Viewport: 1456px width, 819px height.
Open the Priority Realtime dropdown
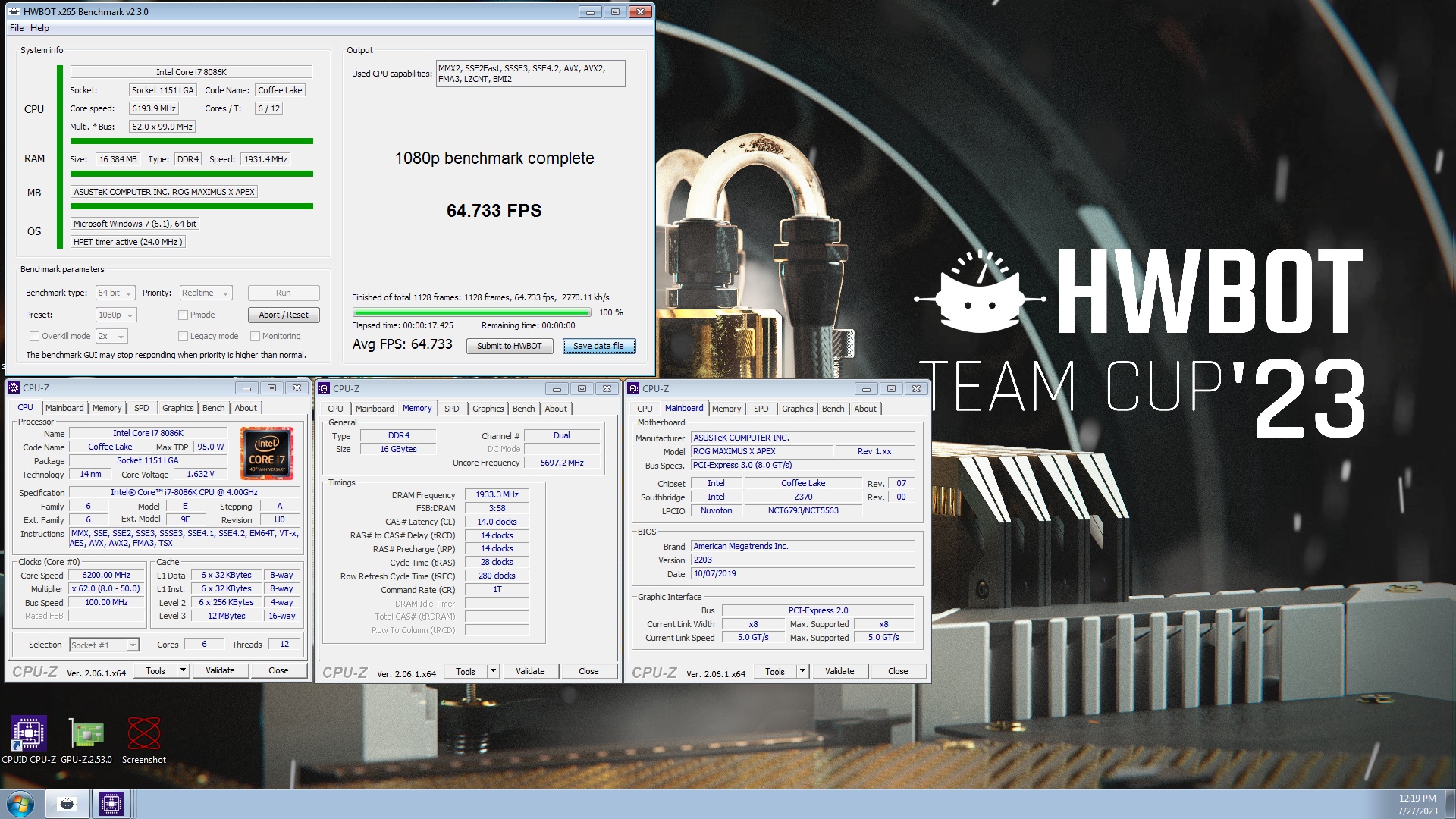point(206,293)
